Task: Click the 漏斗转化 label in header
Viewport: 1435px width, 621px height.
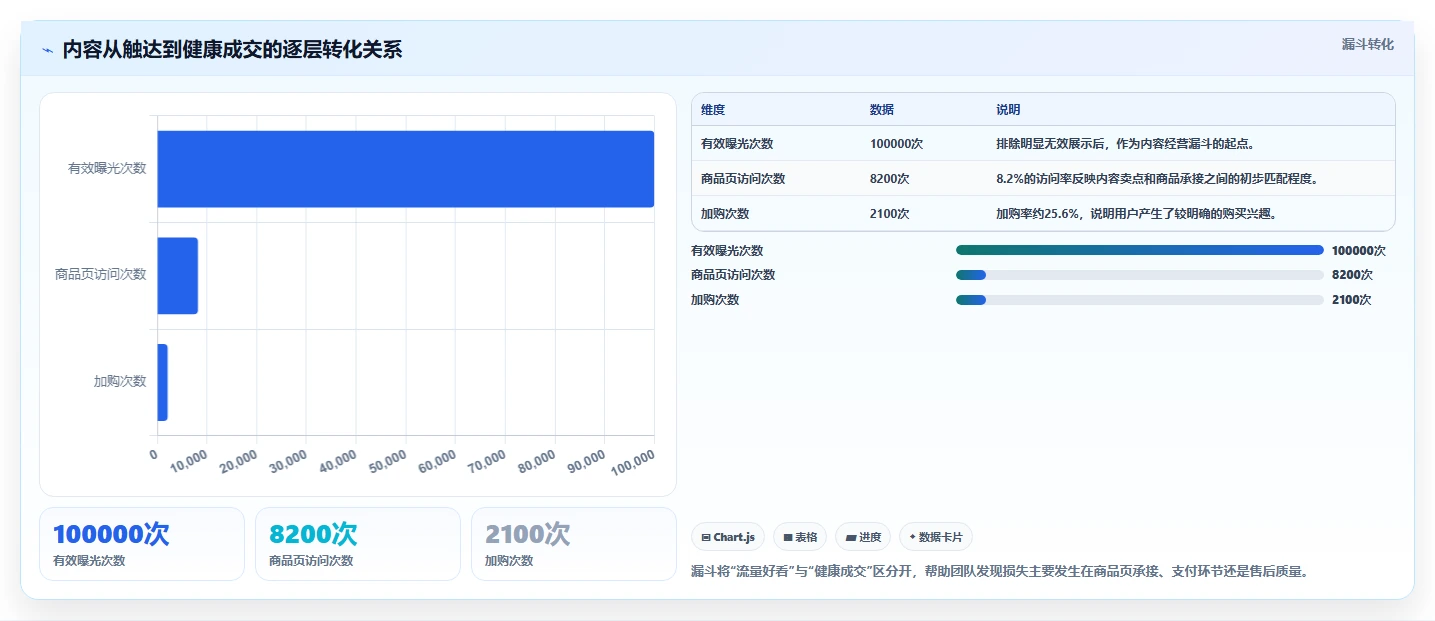Action: [x=1367, y=44]
